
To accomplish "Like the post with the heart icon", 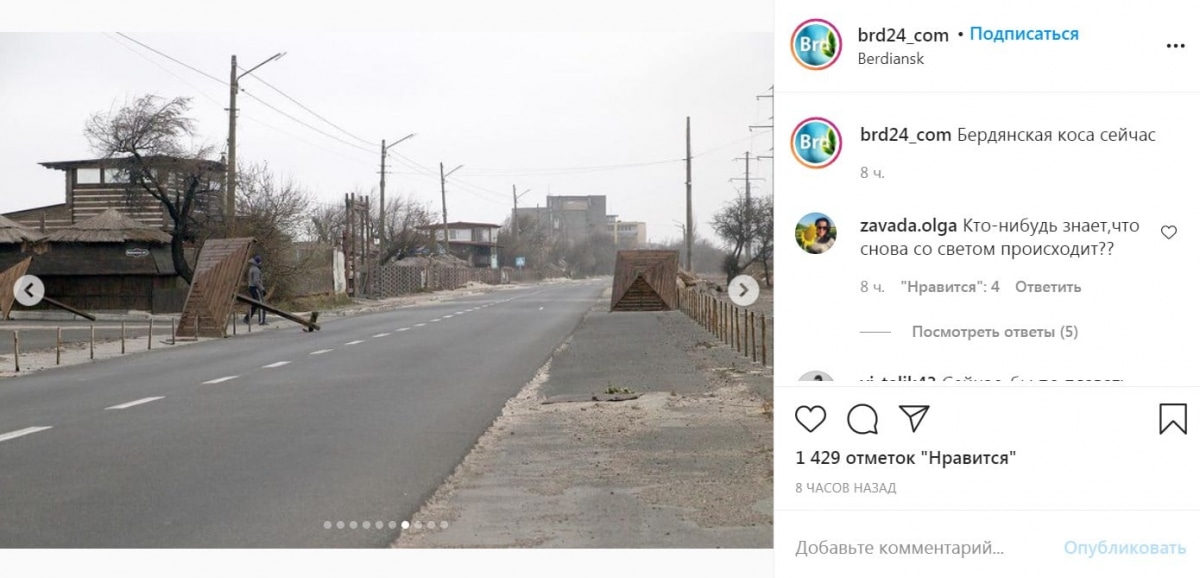I will 811,419.
